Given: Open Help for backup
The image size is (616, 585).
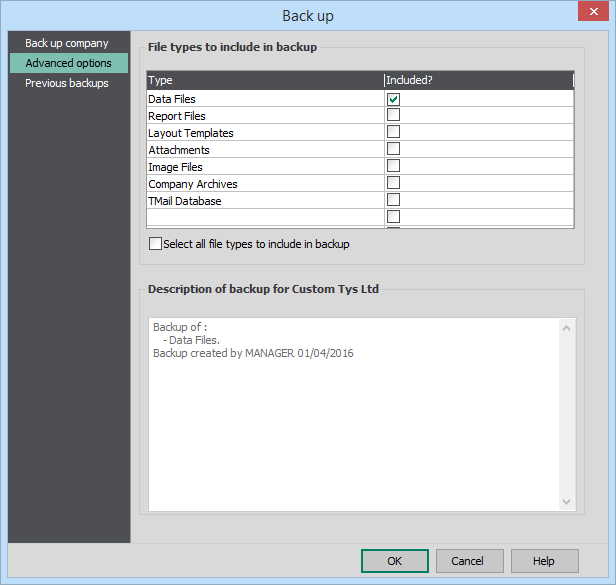Looking at the screenshot, I should pyautogui.click(x=544, y=561).
